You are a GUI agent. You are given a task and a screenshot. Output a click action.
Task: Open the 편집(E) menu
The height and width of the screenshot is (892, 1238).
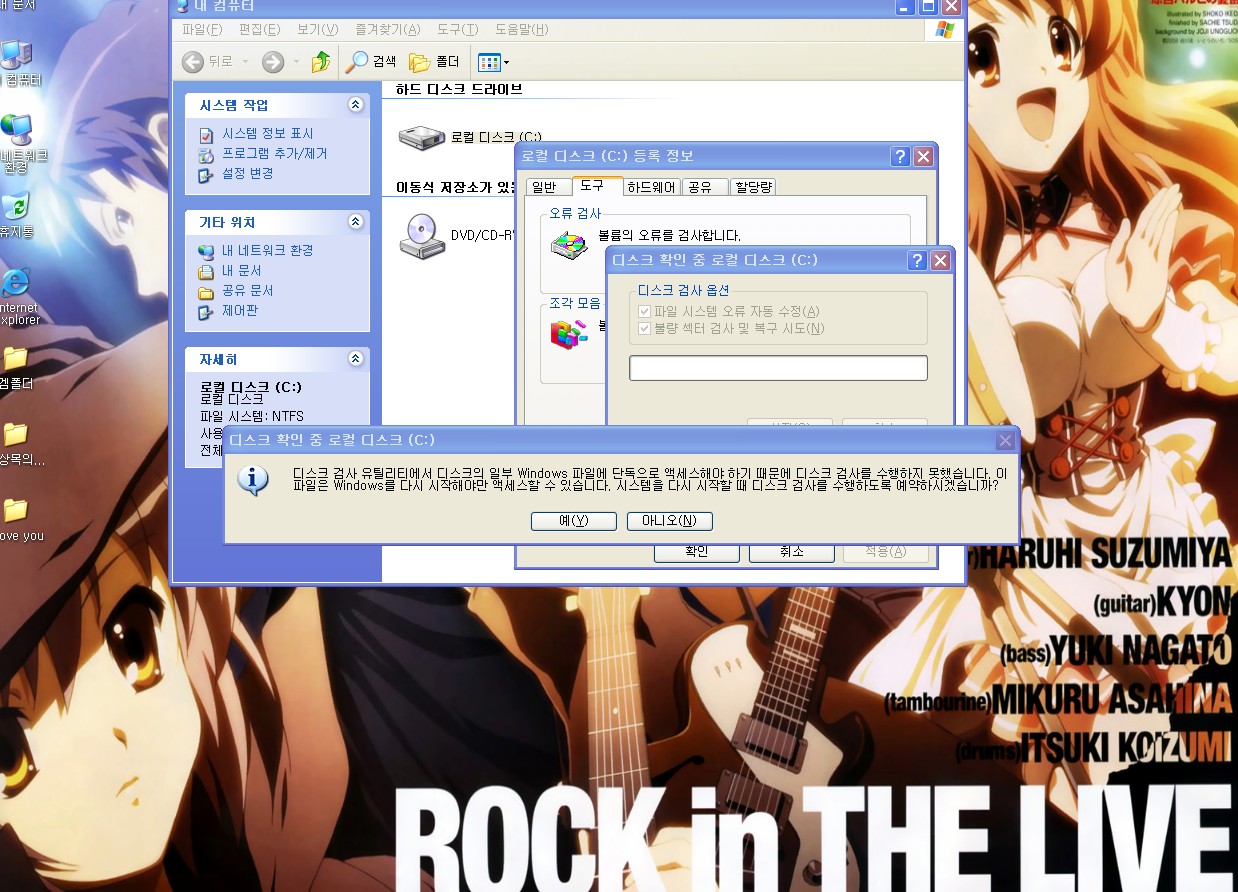(260, 30)
